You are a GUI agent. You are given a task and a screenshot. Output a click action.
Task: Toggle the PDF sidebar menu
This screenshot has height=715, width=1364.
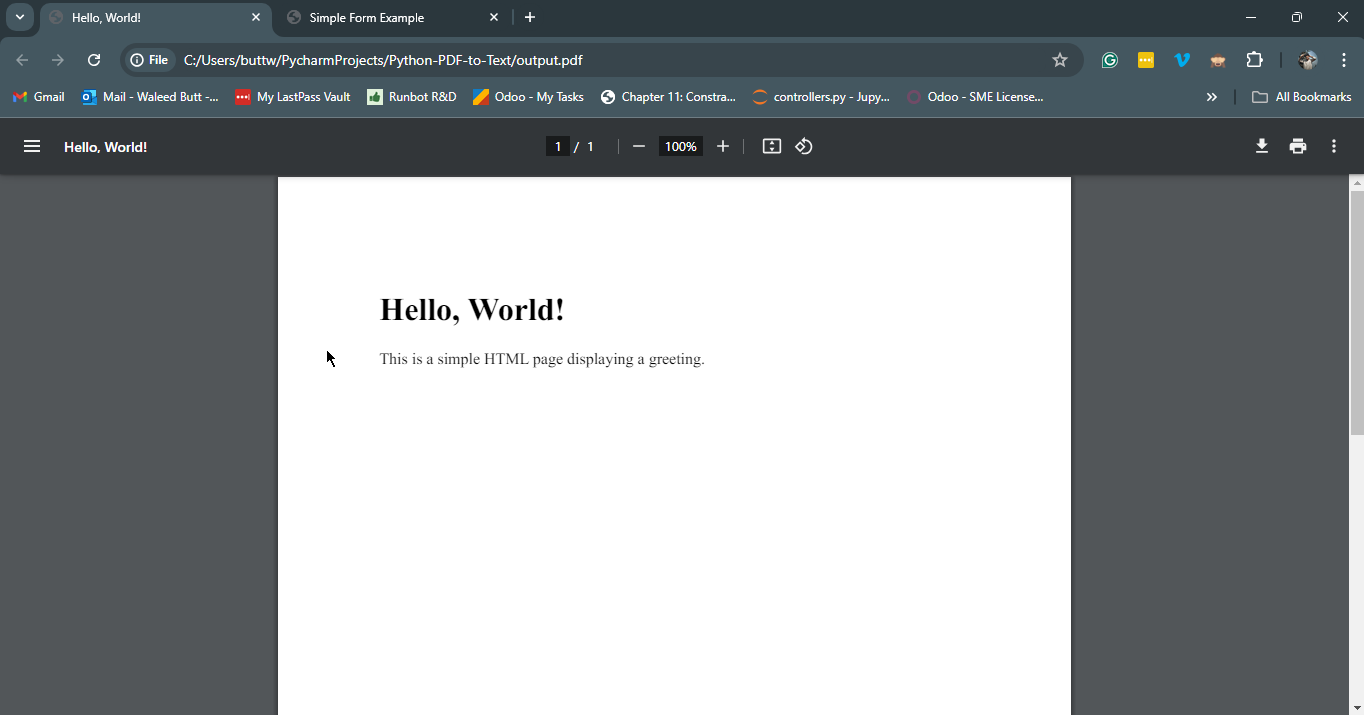click(32, 147)
